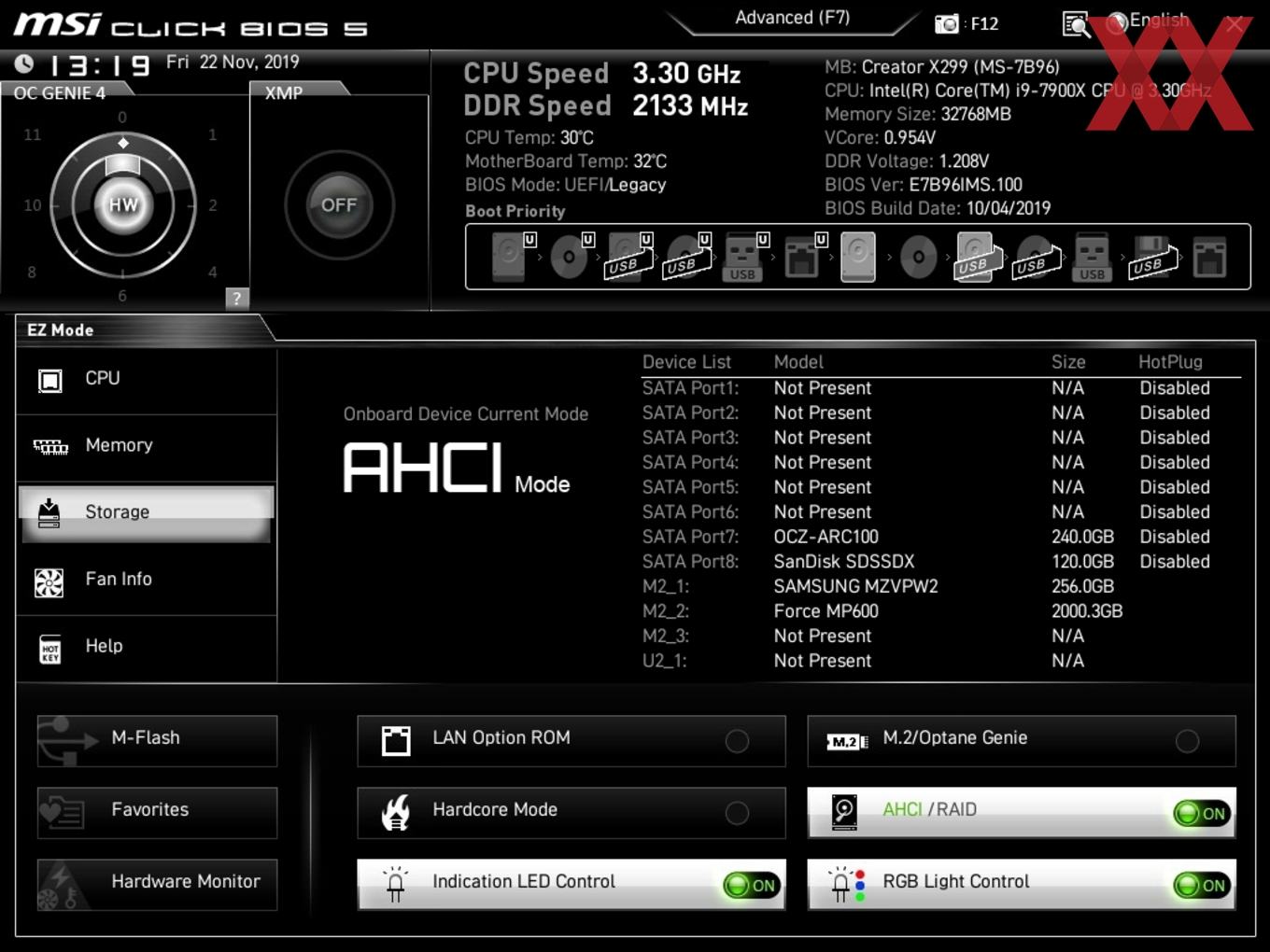
Task: Turn off RGB Light Control
Action: click(1203, 885)
